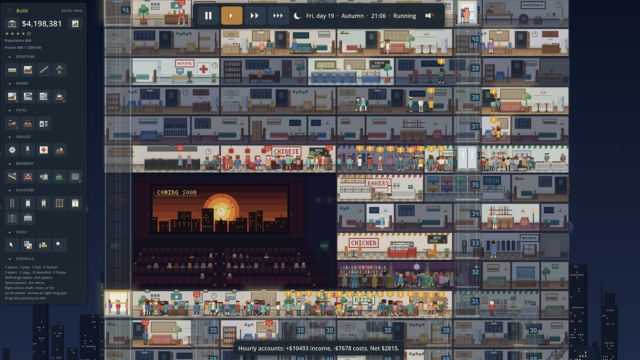Choose the brown desk room icon in ROOMS
This screenshot has height=360, width=640.
[60, 97]
